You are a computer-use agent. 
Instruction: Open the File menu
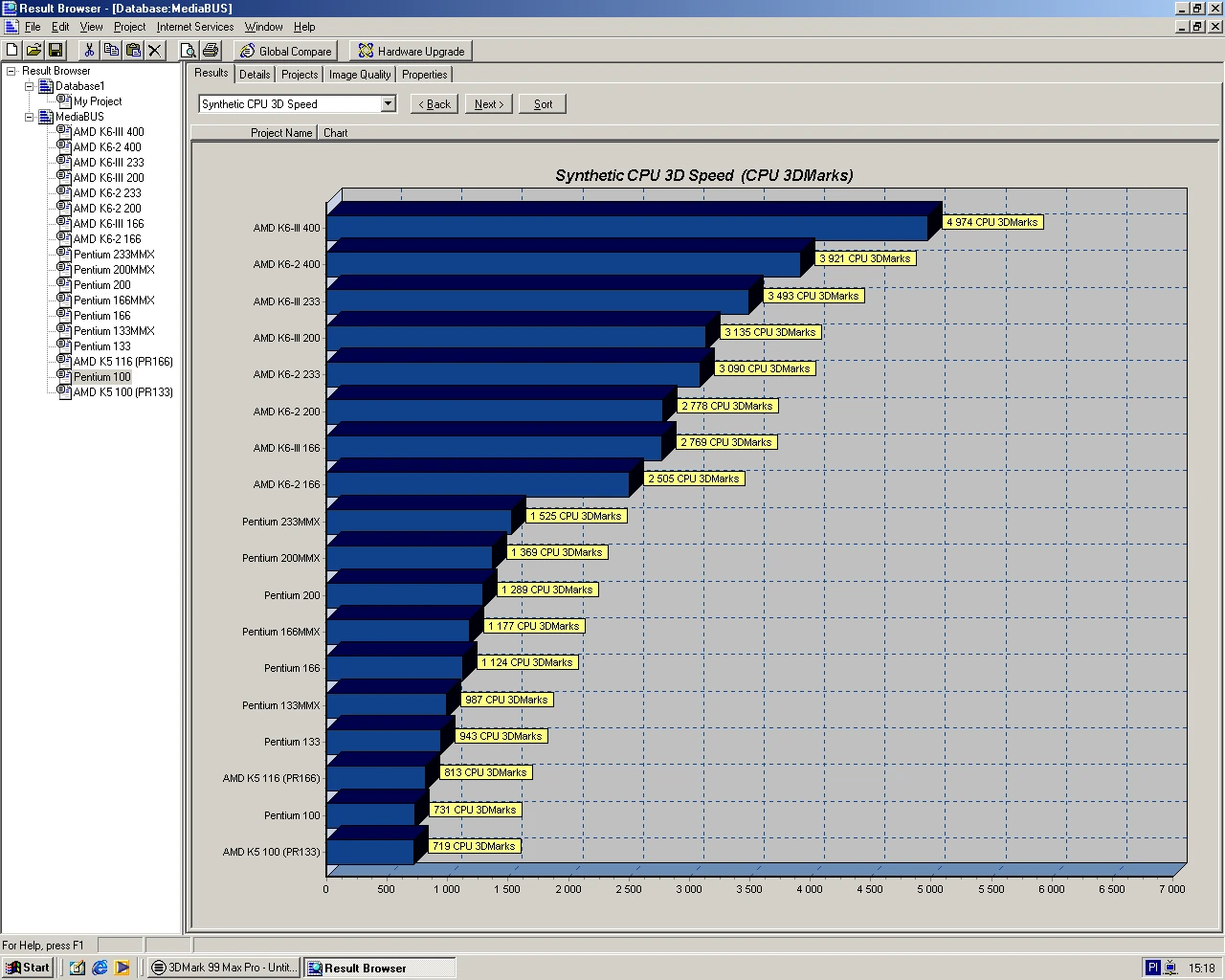[x=33, y=27]
